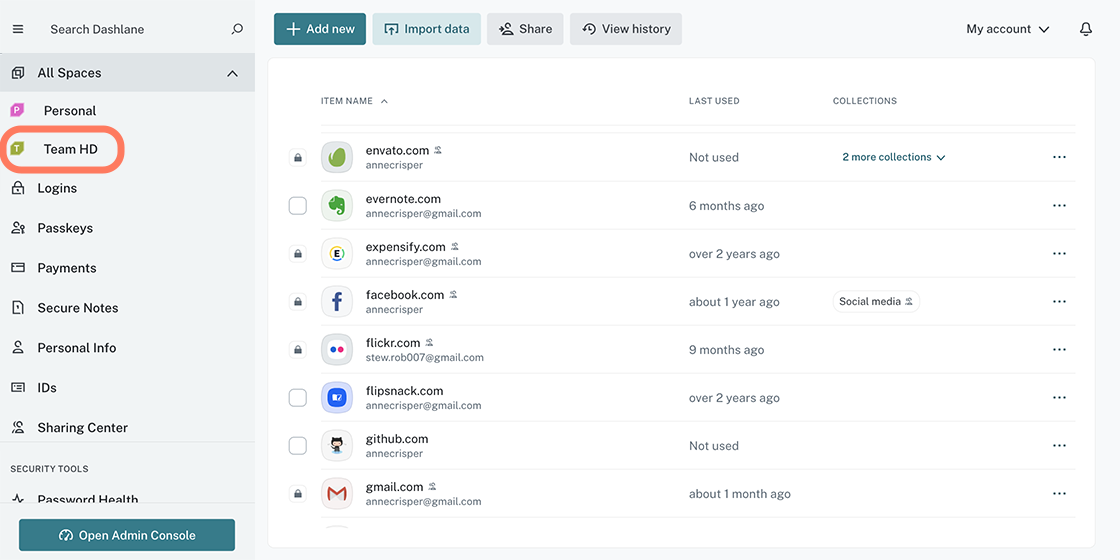The image size is (1120, 560).
Task: Click the flickr.com dots logo
Action: [x=337, y=350]
